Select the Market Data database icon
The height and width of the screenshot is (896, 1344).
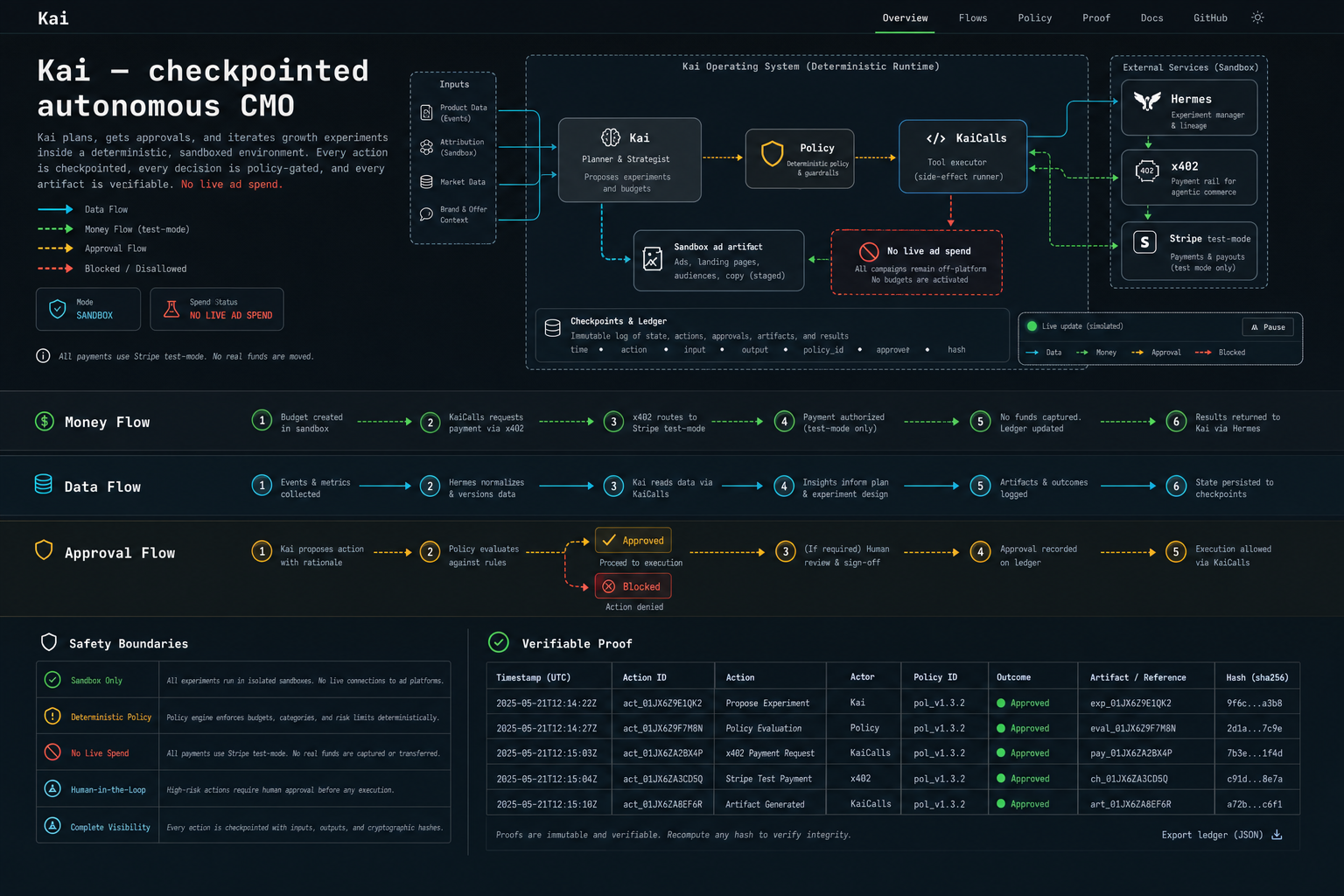coord(426,182)
